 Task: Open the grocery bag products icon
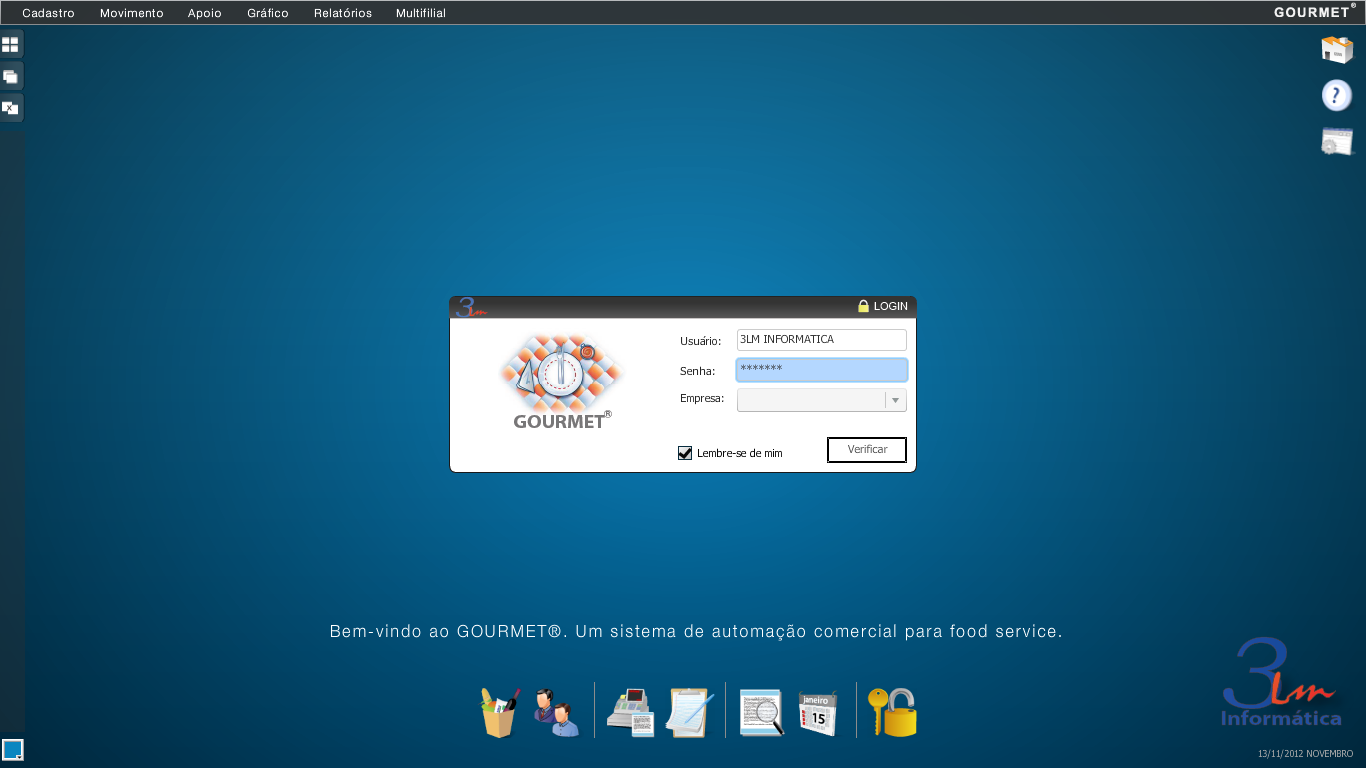[x=499, y=712]
